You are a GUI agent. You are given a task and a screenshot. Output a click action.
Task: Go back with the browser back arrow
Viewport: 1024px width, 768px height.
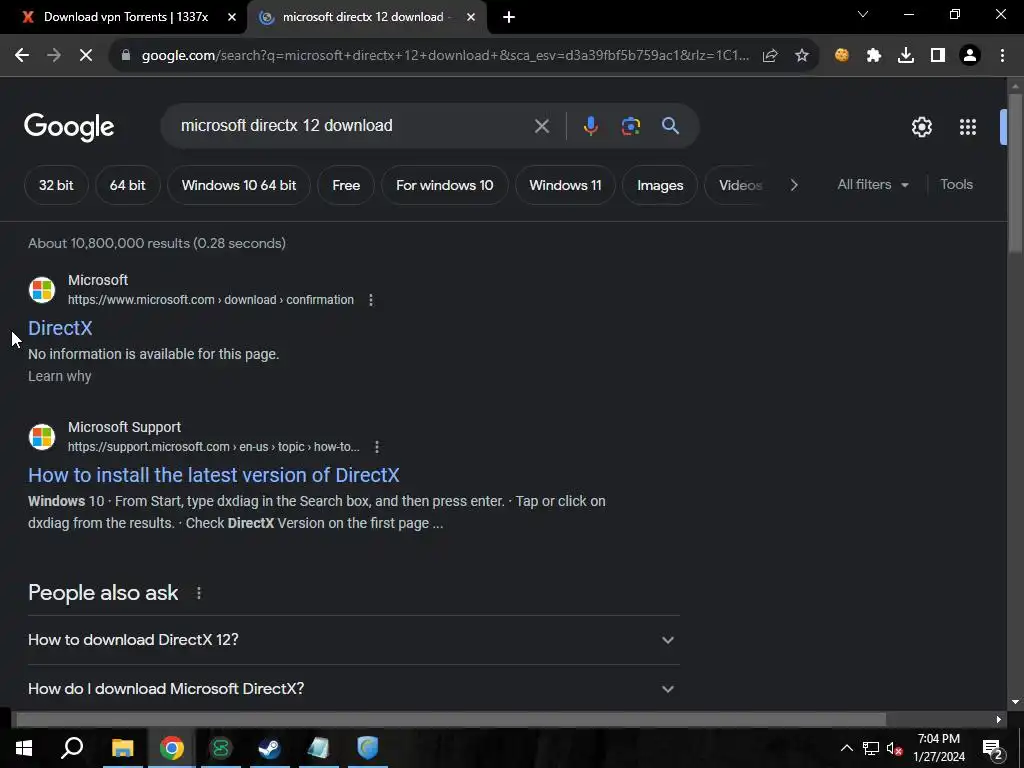click(x=22, y=56)
